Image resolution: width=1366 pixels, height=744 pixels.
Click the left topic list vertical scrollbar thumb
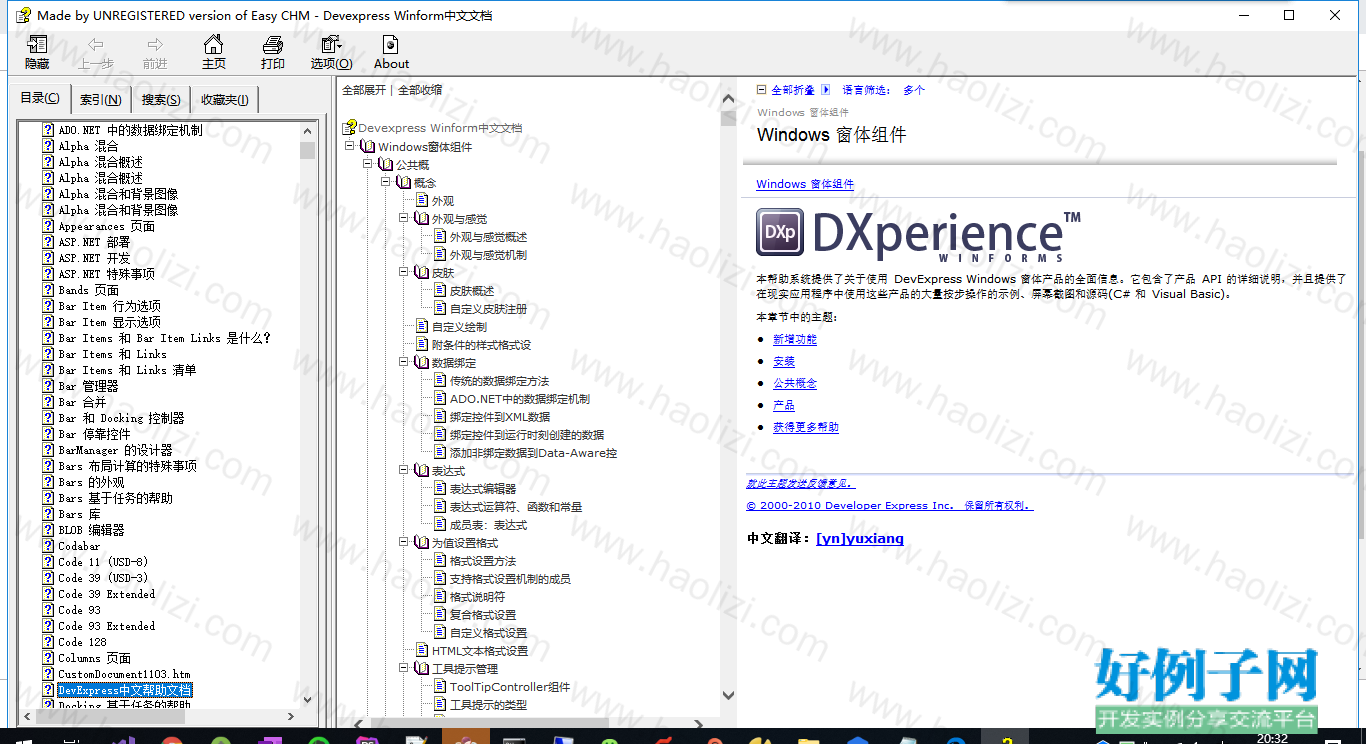[x=308, y=150]
